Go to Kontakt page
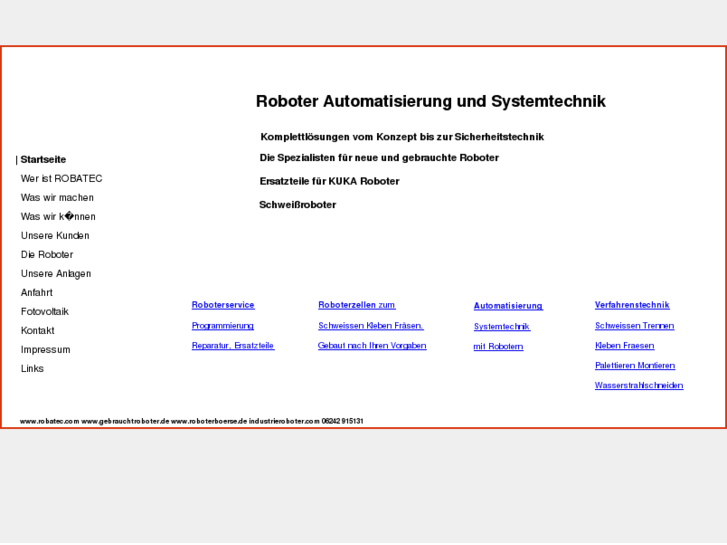Screen dimensions: 727x545 [38, 331]
